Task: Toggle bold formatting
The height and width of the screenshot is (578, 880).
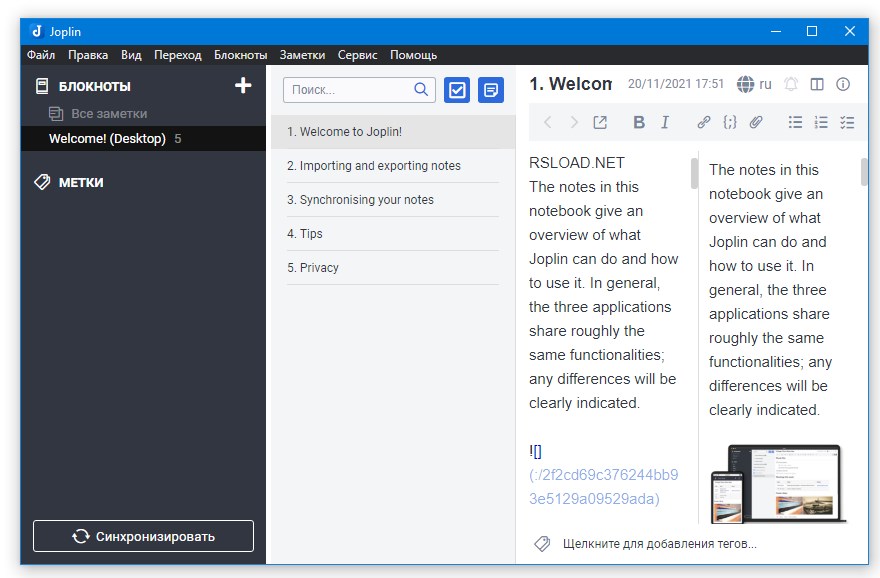Action: (639, 122)
